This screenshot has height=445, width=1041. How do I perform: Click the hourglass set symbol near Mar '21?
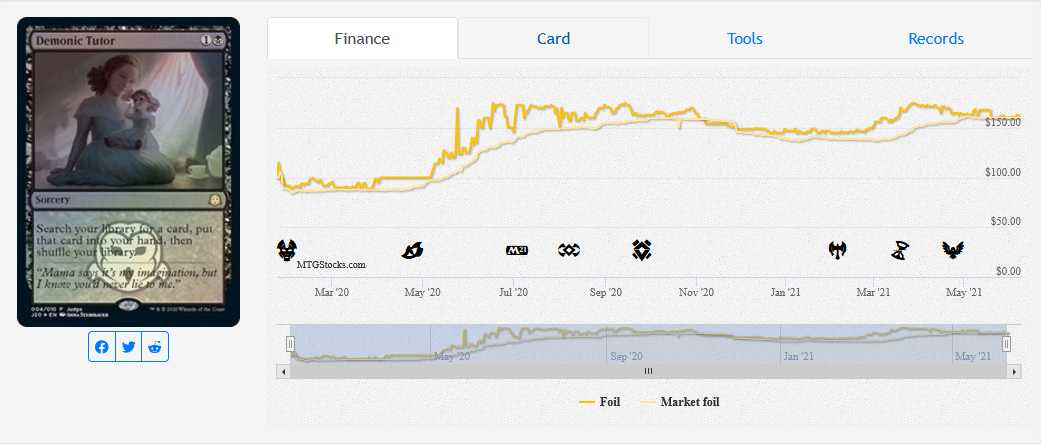click(899, 250)
